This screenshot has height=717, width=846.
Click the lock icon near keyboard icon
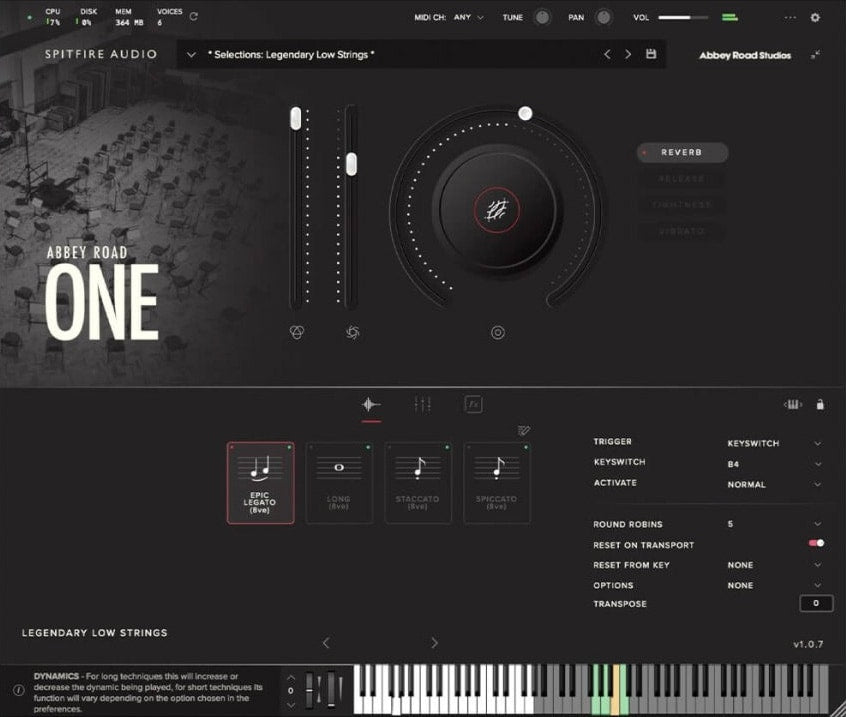pos(820,405)
